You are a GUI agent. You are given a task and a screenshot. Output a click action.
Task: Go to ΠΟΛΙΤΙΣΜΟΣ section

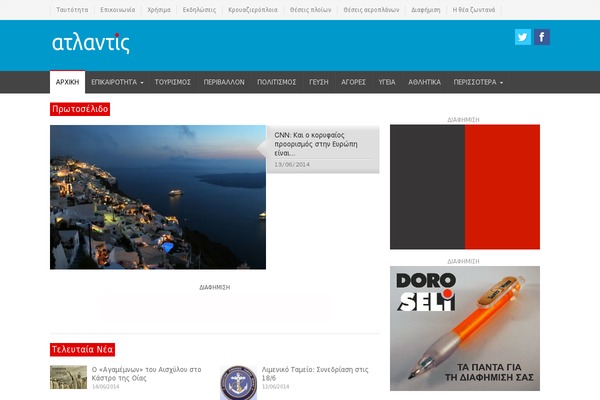tap(277, 82)
